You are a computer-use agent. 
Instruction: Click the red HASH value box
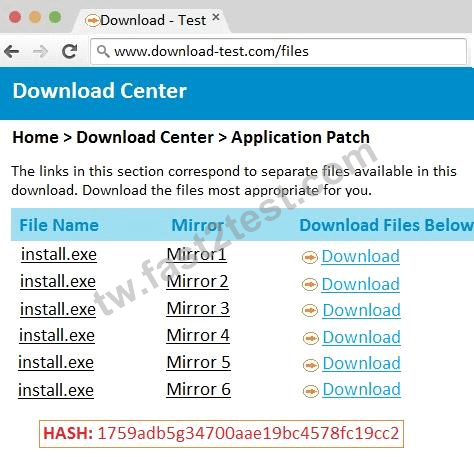click(x=221, y=434)
